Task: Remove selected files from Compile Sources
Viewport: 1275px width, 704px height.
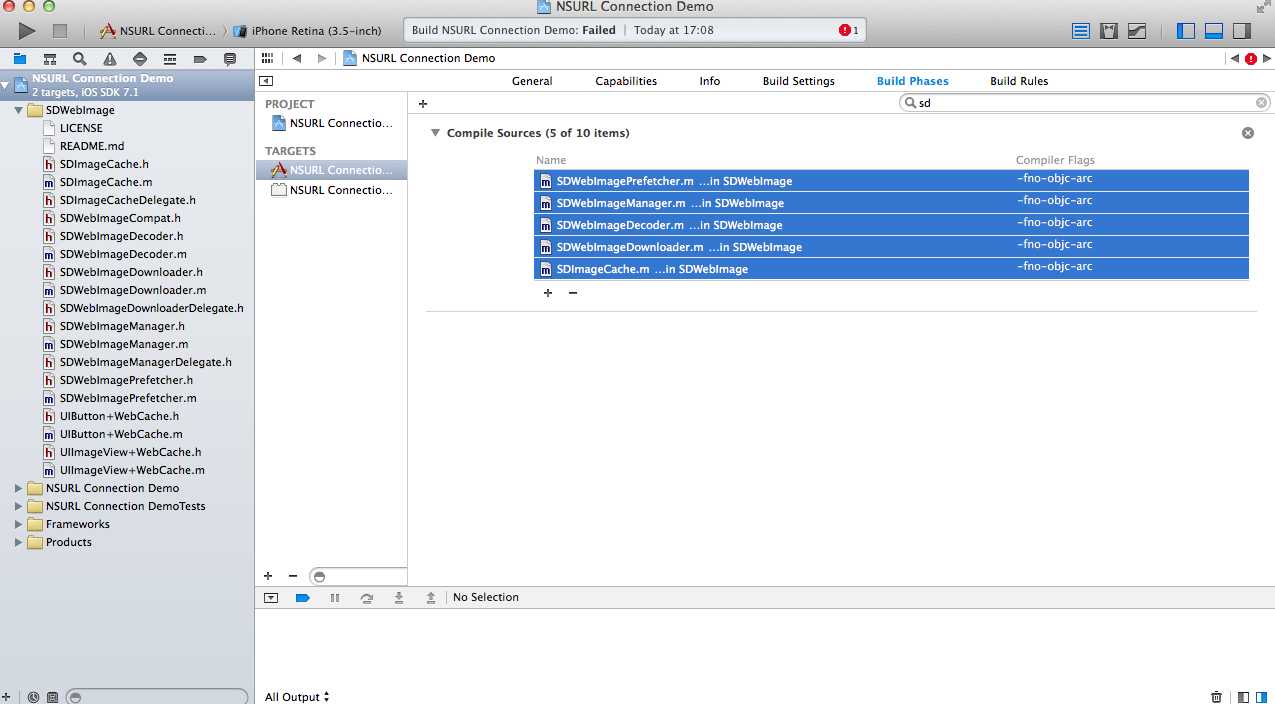Action: [573, 293]
